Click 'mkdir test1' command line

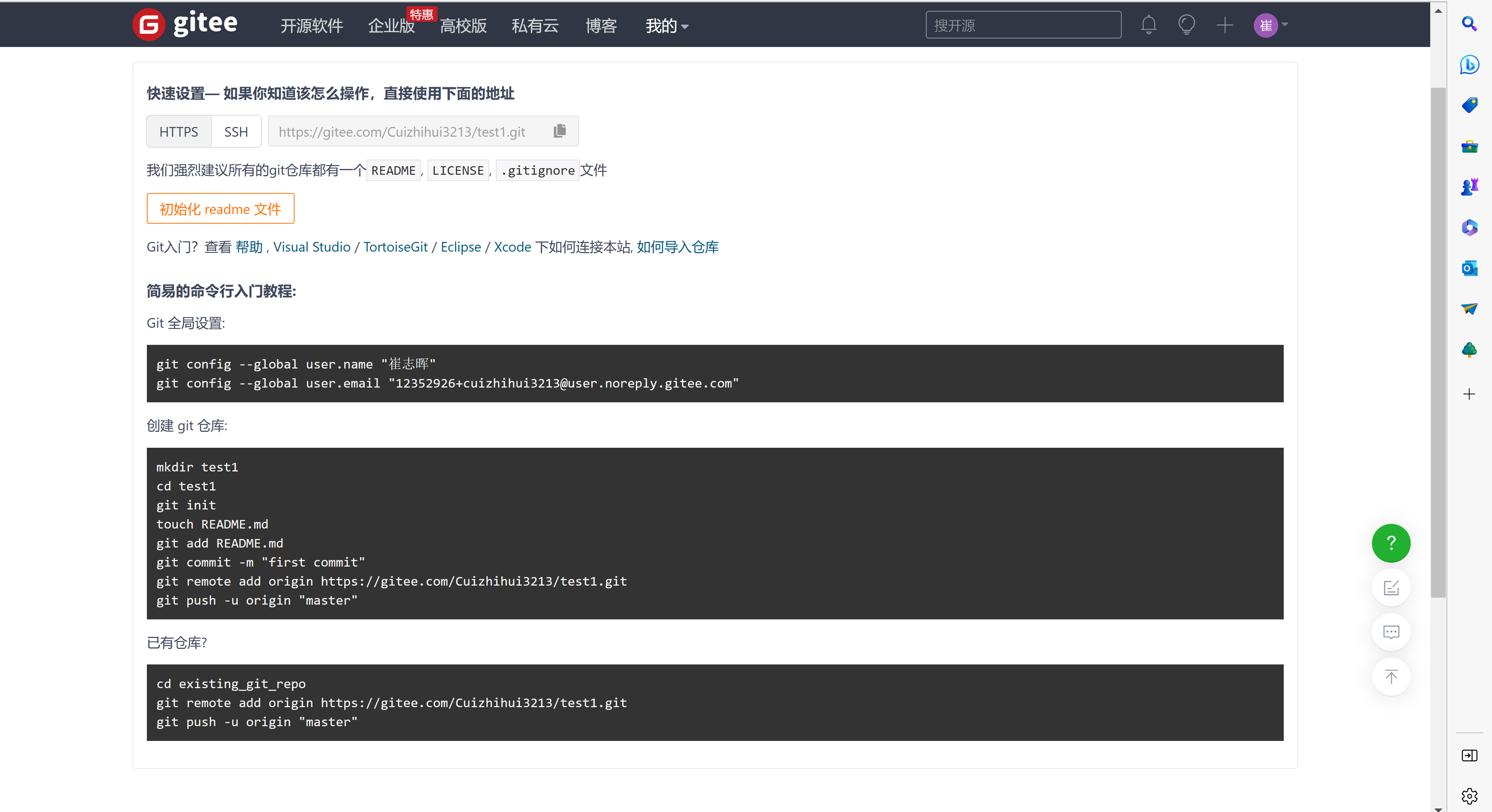pyautogui.click(x=197, y=466)
